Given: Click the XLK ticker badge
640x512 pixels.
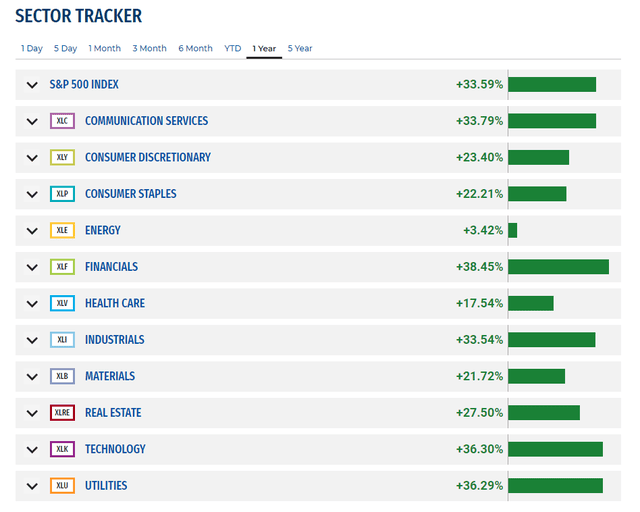Looking at the screenshot, I should (62, 450).
